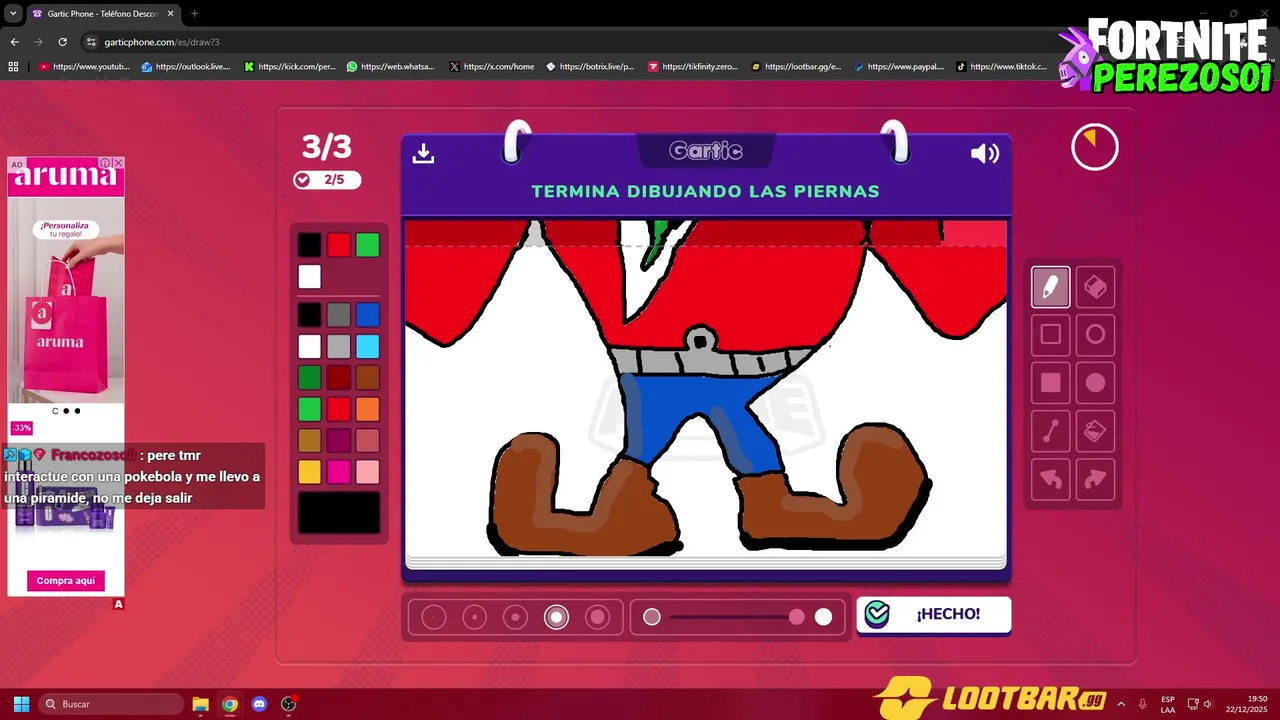The height and width of the screenshot is (720, 1280).
Task: Click the browser back arrow
Action: click(14, 42)
